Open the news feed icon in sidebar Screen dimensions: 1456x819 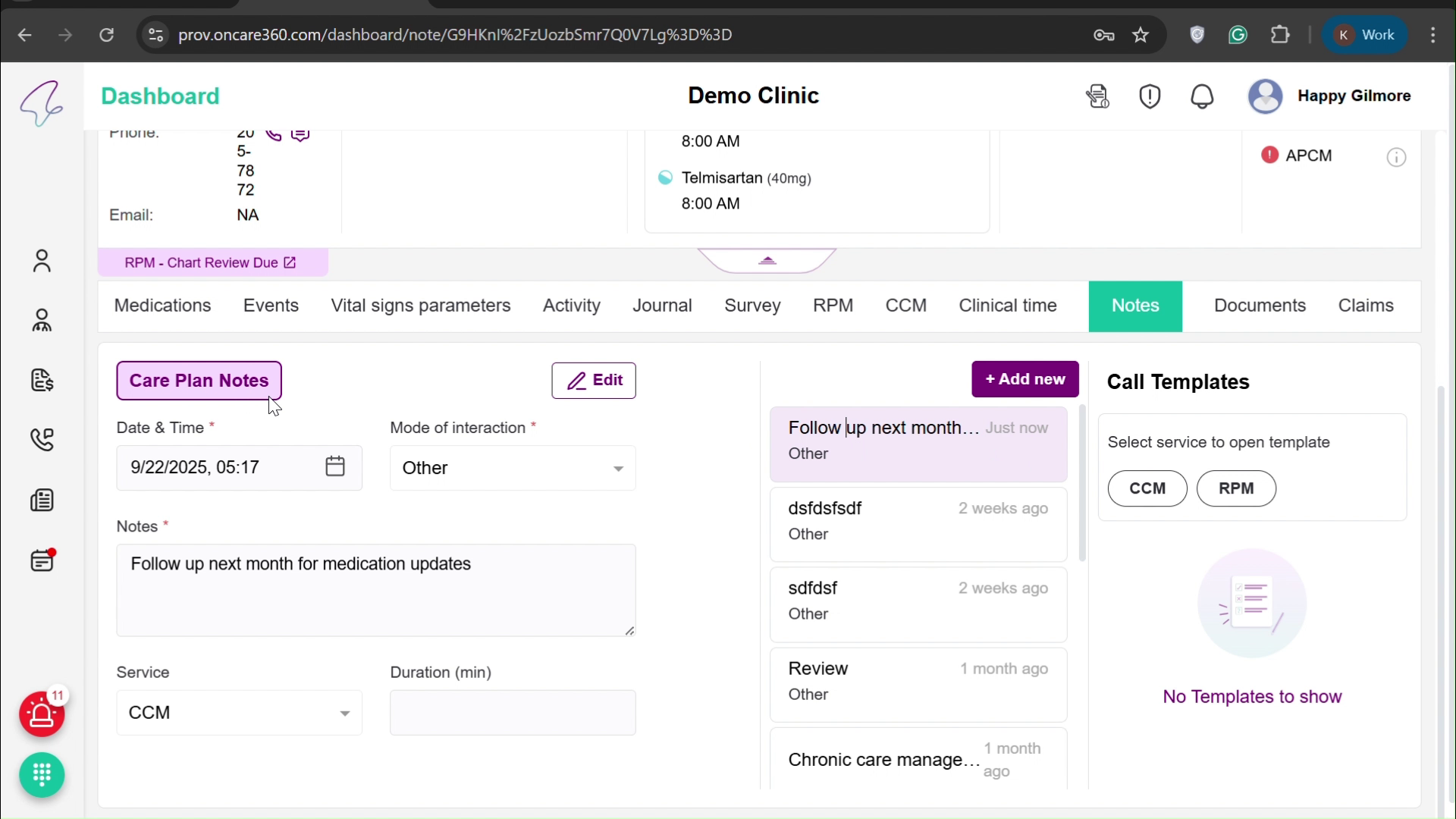coord(42,500)
